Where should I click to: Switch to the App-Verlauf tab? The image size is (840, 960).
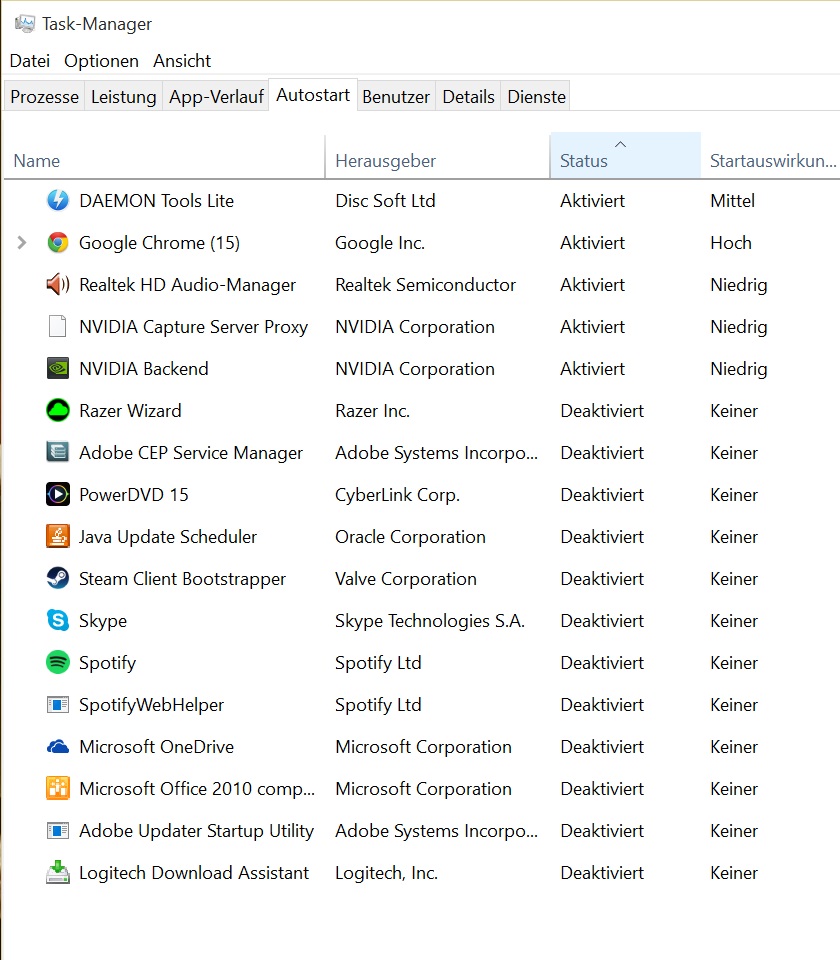[x=216, y=97]
